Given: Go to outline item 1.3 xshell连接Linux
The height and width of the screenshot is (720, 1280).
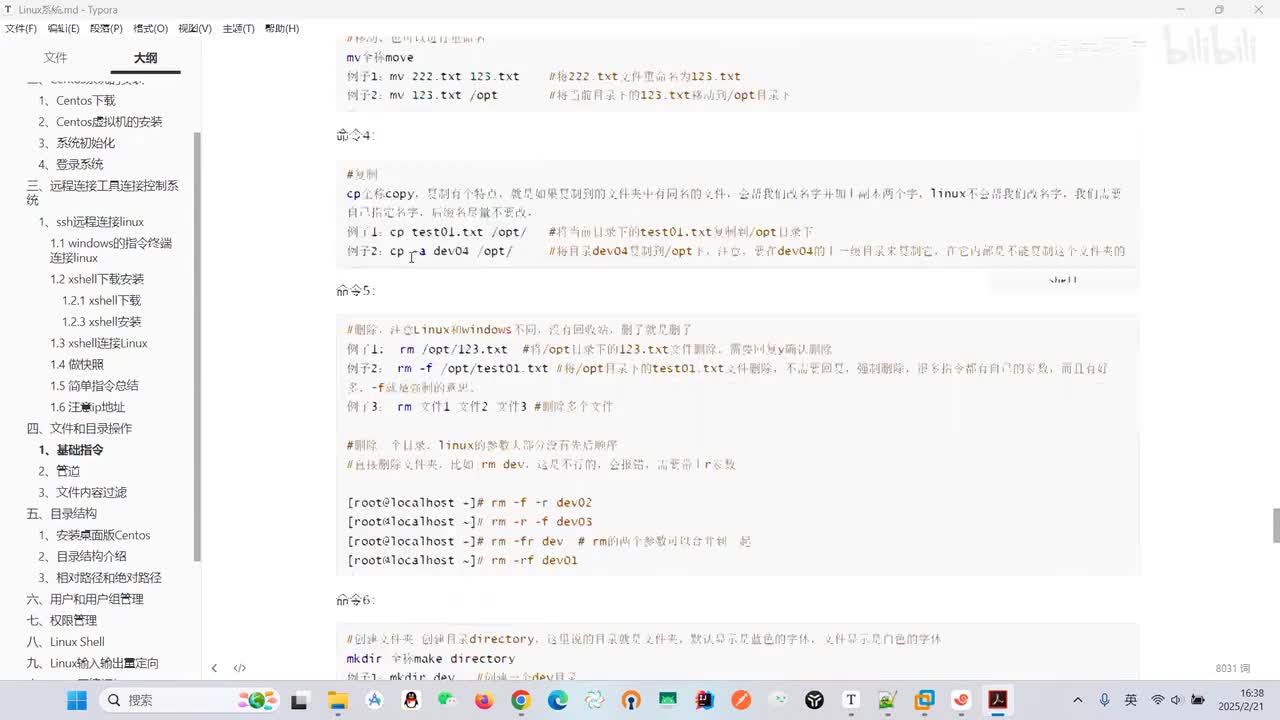Looking at the screenshot, I should click(99, 343).
